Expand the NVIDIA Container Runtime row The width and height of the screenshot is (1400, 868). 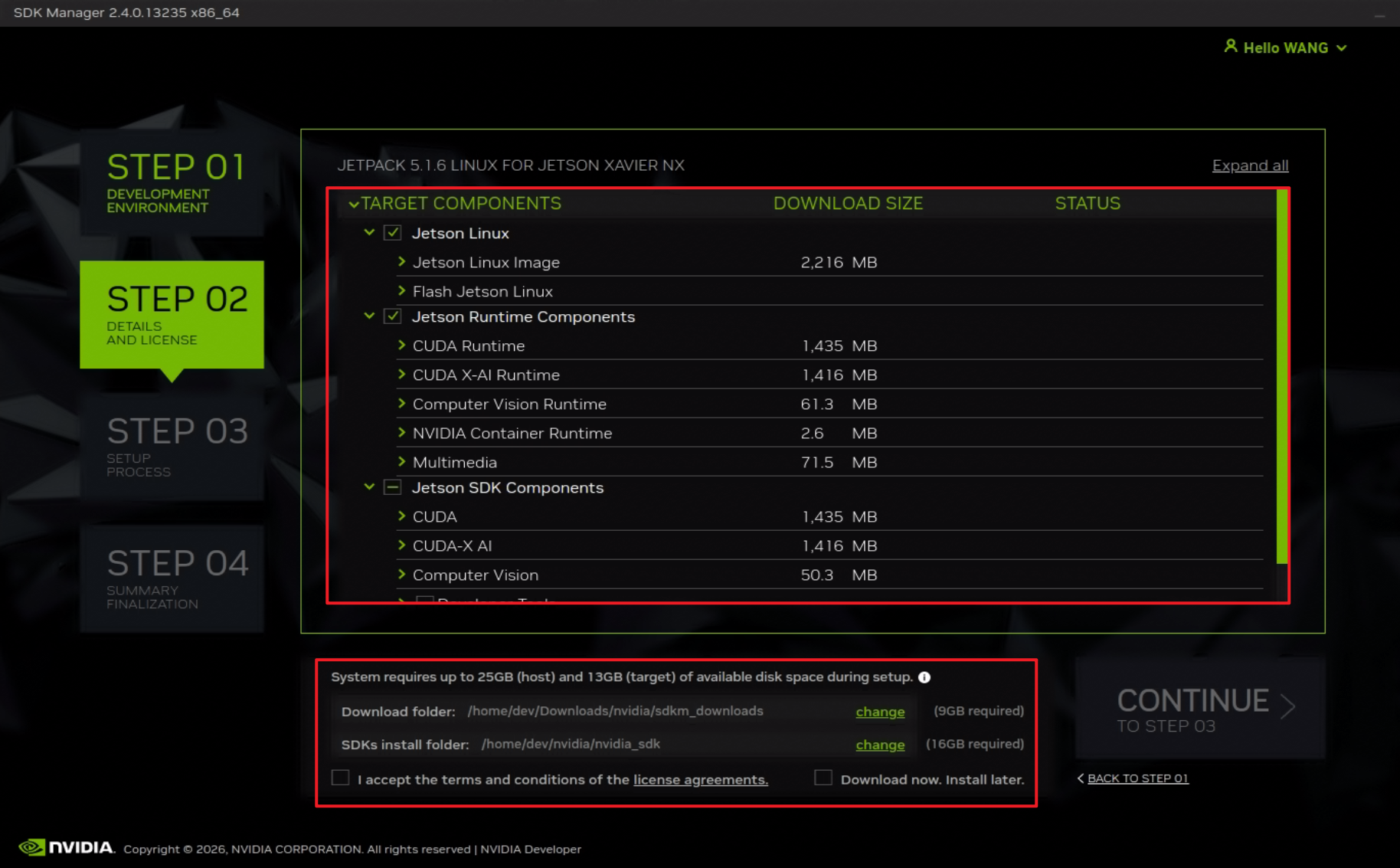tap(401, 432)
